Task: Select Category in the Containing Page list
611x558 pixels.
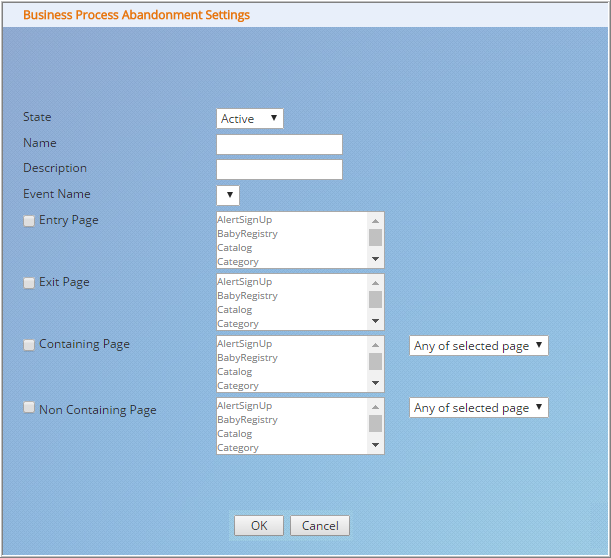Action: [x=238, y=386]
